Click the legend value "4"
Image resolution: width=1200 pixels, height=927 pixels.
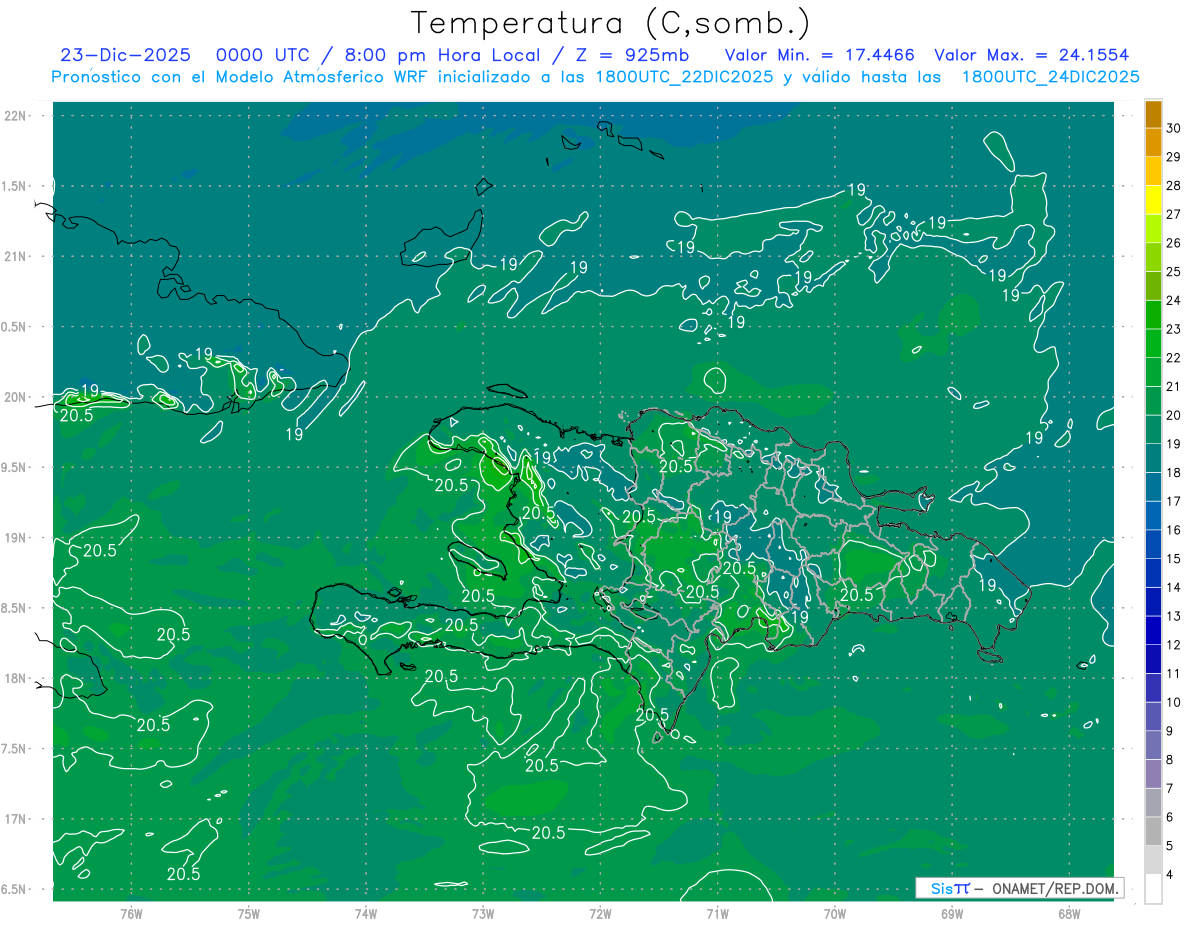(x=1170, y=875)
